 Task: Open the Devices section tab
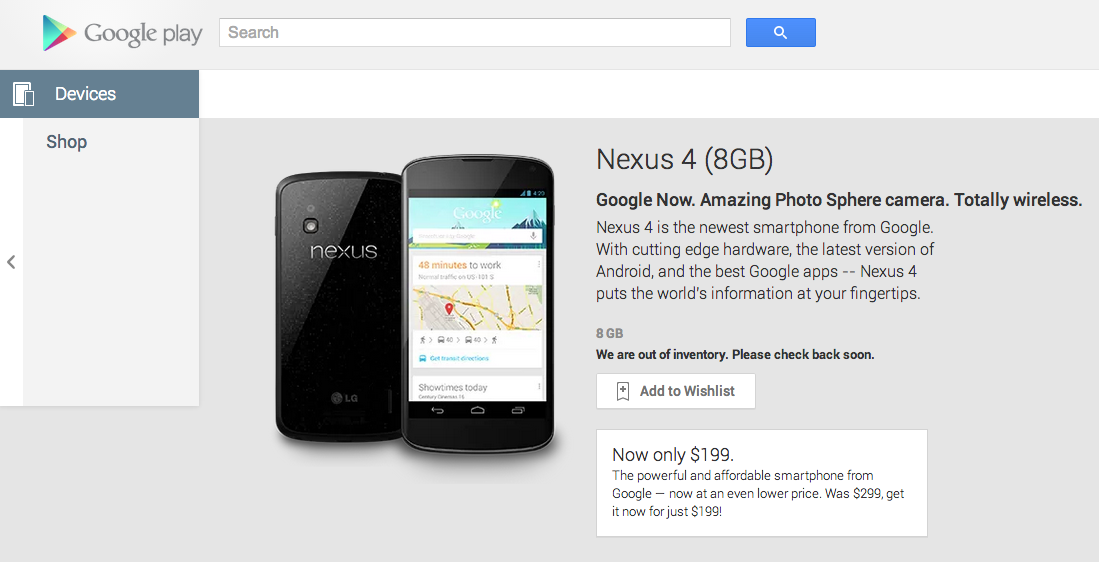(100, 94)
